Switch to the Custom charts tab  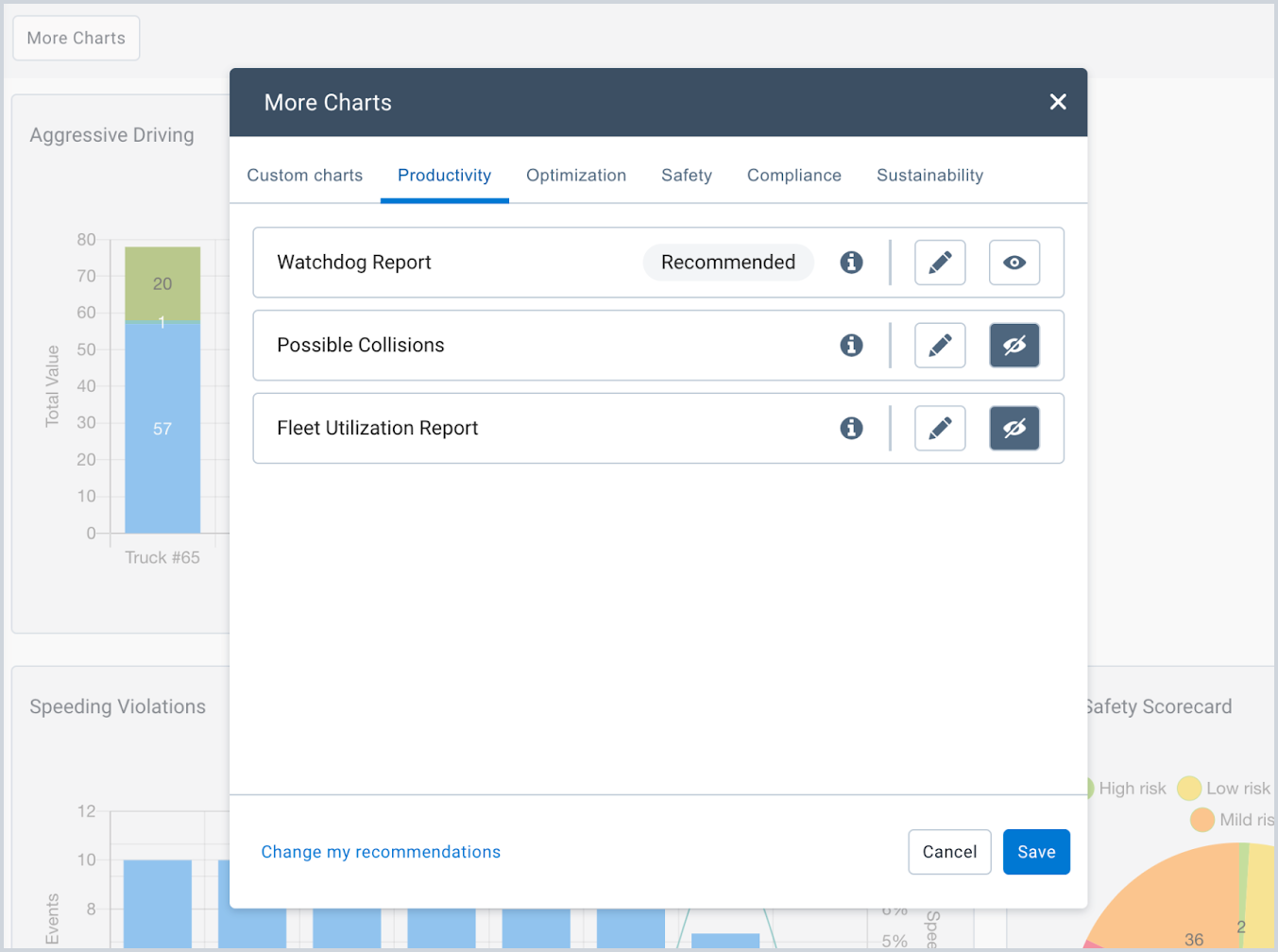click(x=304, y=175)
